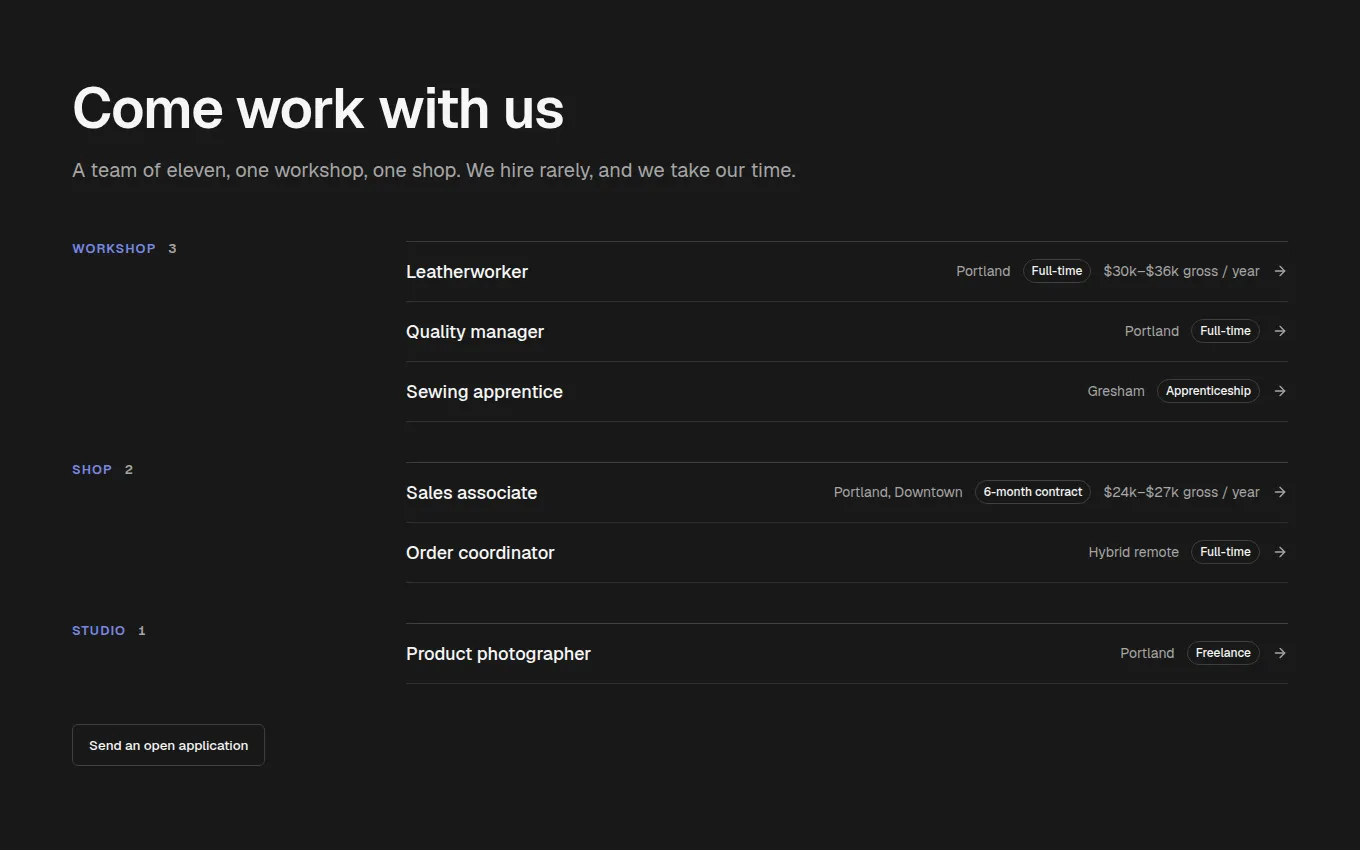Viewport: 1360px width, 850px height.
Task: Click the arrow icon in Sales associate row
Action: (1280, 492)
